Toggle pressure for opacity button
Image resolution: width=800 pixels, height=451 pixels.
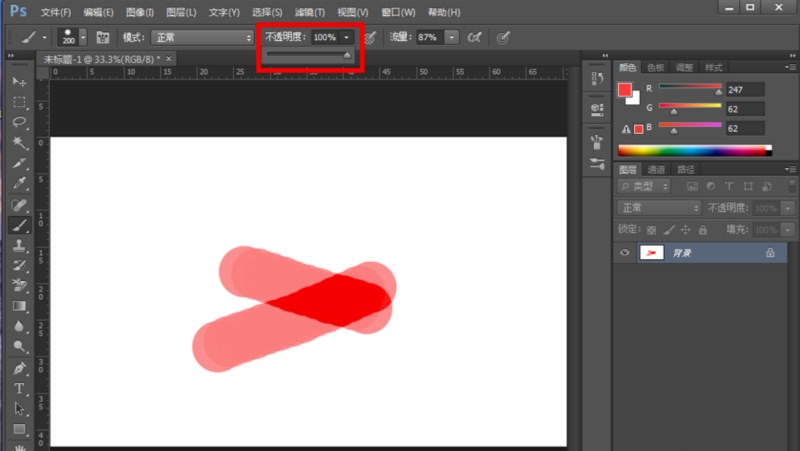[370, 37]
